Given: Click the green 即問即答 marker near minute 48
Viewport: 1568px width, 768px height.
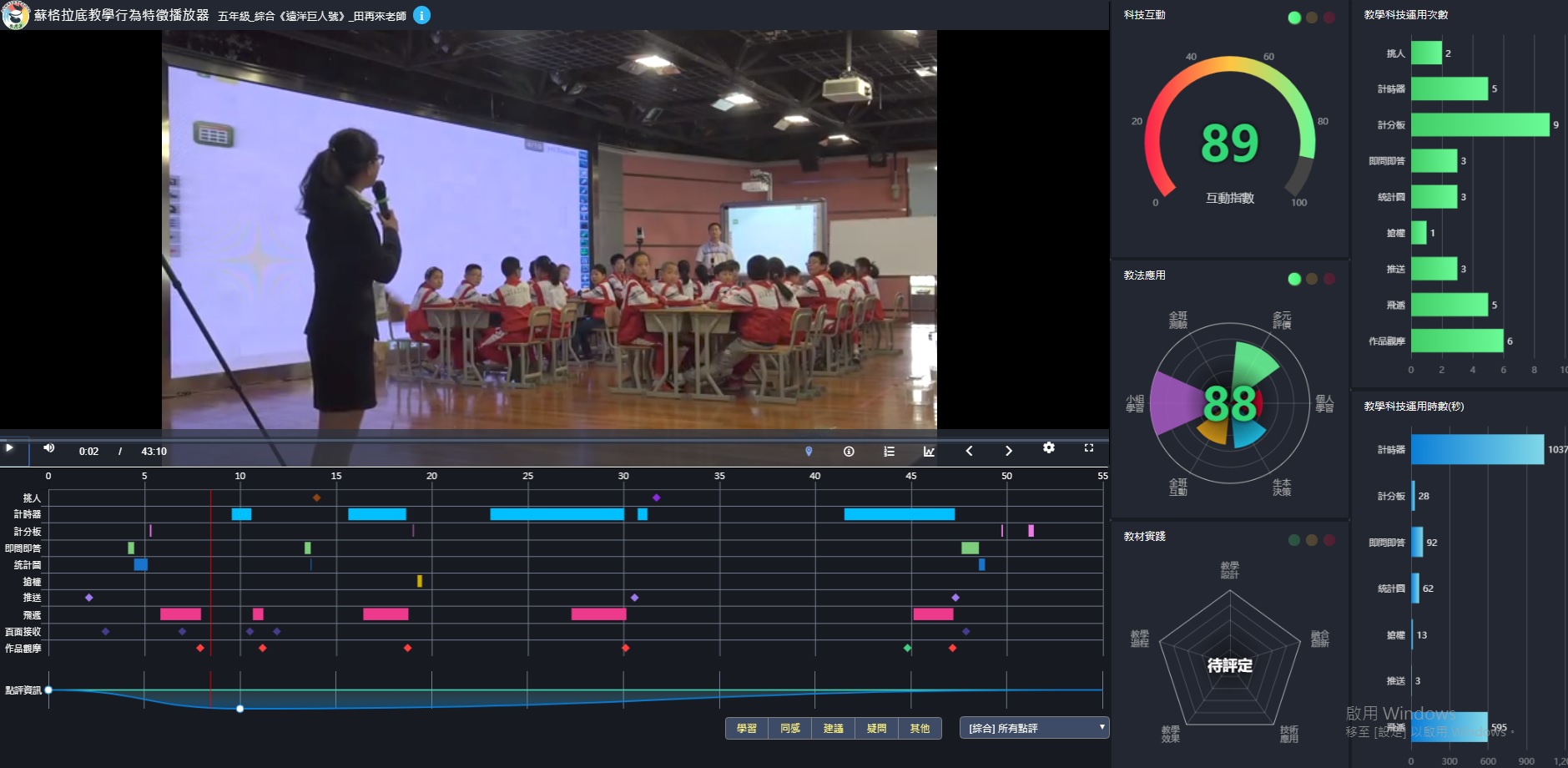Looking at the screenshot, I should point(970,548).
